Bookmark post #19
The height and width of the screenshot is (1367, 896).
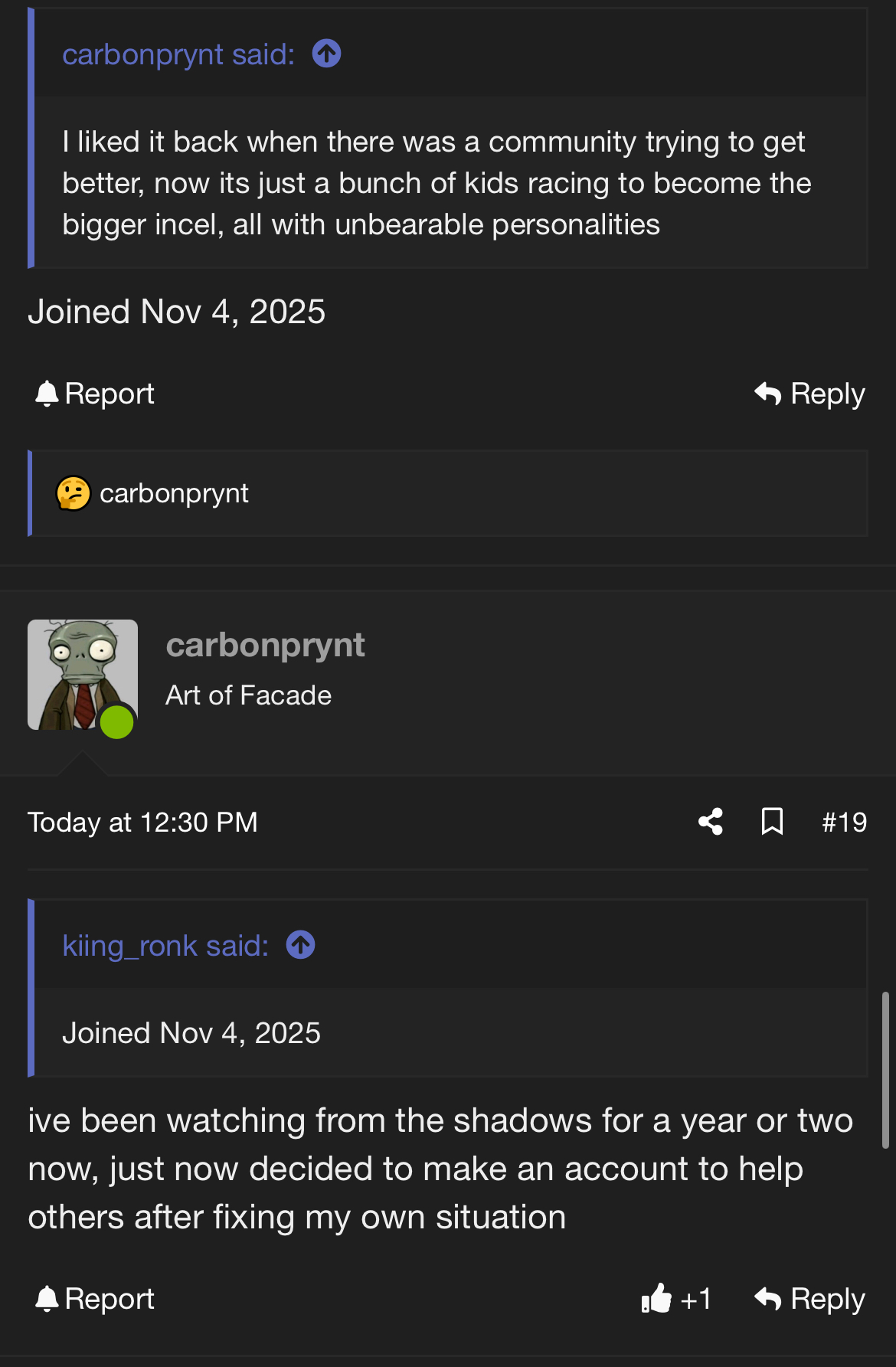coord(772,822)
